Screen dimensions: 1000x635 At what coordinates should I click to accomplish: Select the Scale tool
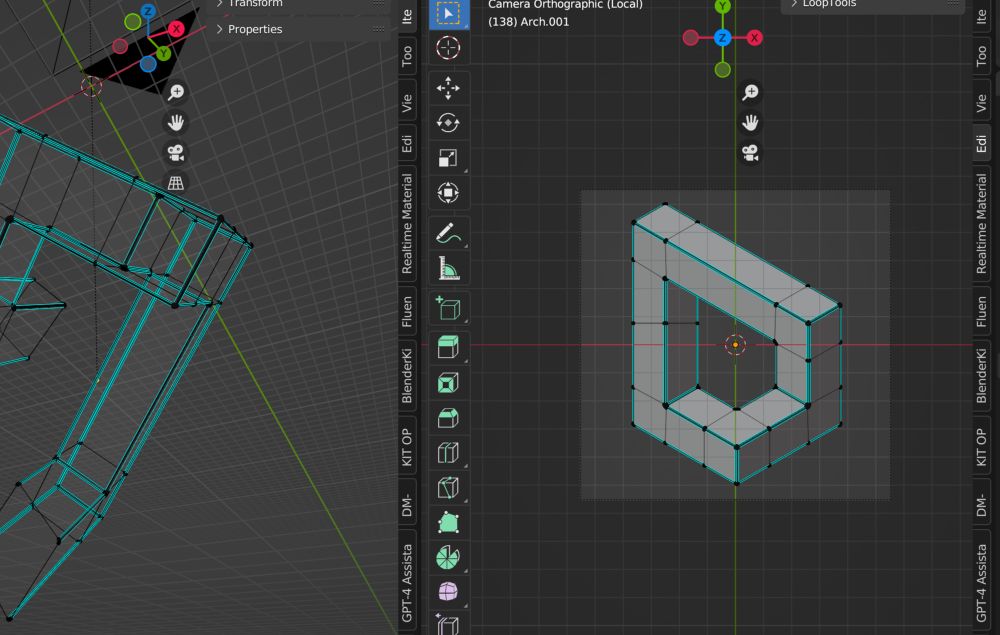tap(448, 158)
